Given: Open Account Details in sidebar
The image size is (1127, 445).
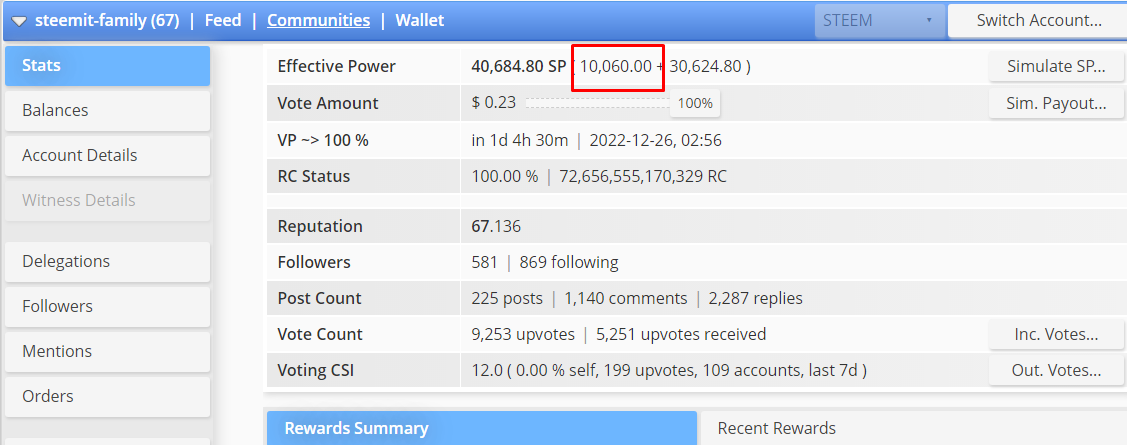Looking at the screenshot, I should tap(107, 155).
